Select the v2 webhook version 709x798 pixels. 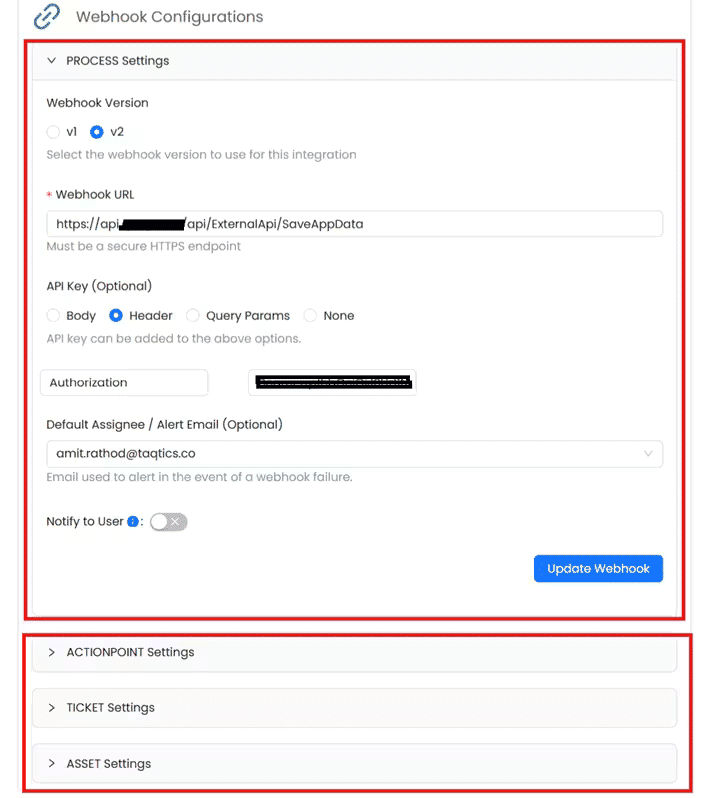click(97, 132)
